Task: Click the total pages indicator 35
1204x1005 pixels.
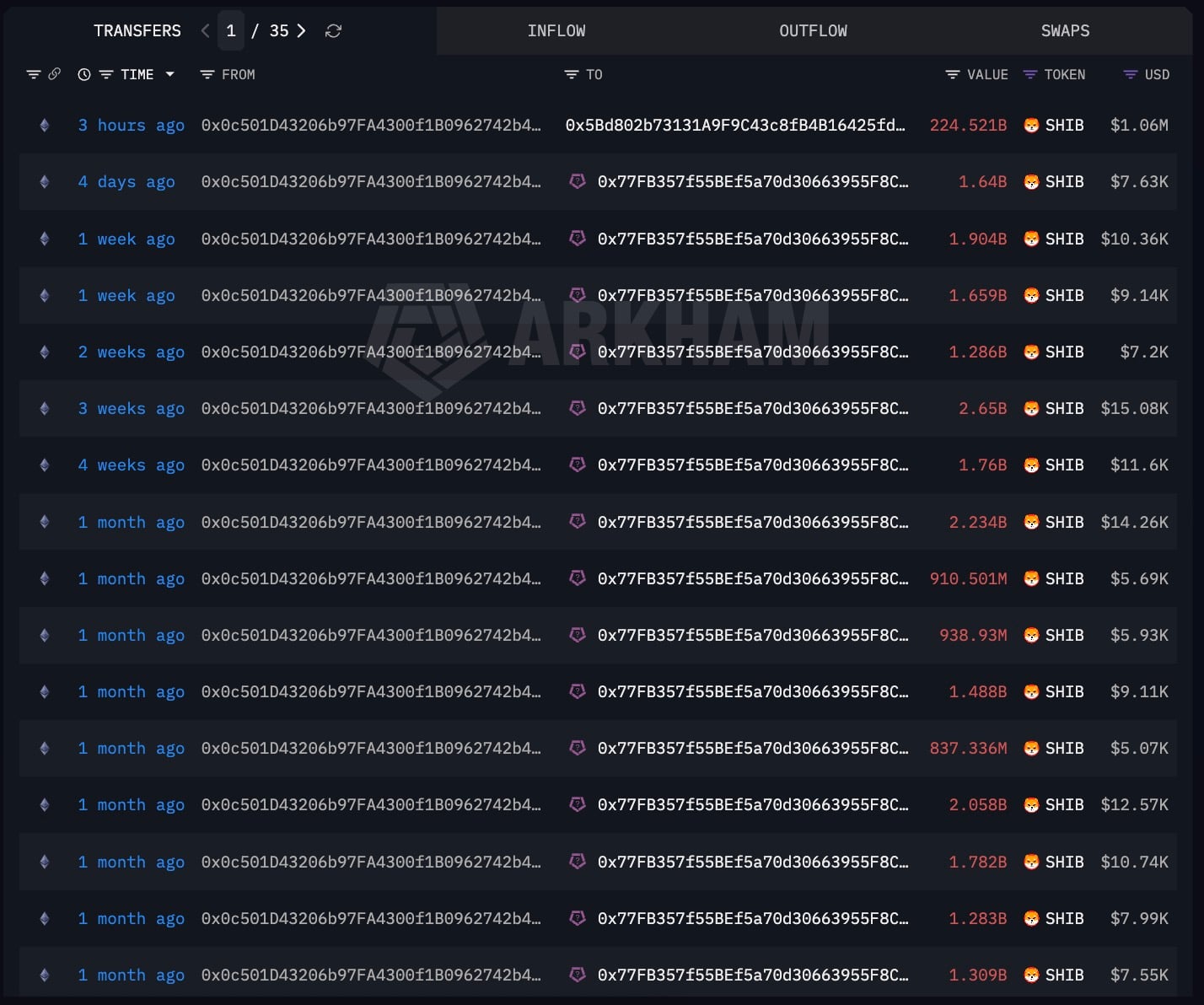Action: [279, 31]
